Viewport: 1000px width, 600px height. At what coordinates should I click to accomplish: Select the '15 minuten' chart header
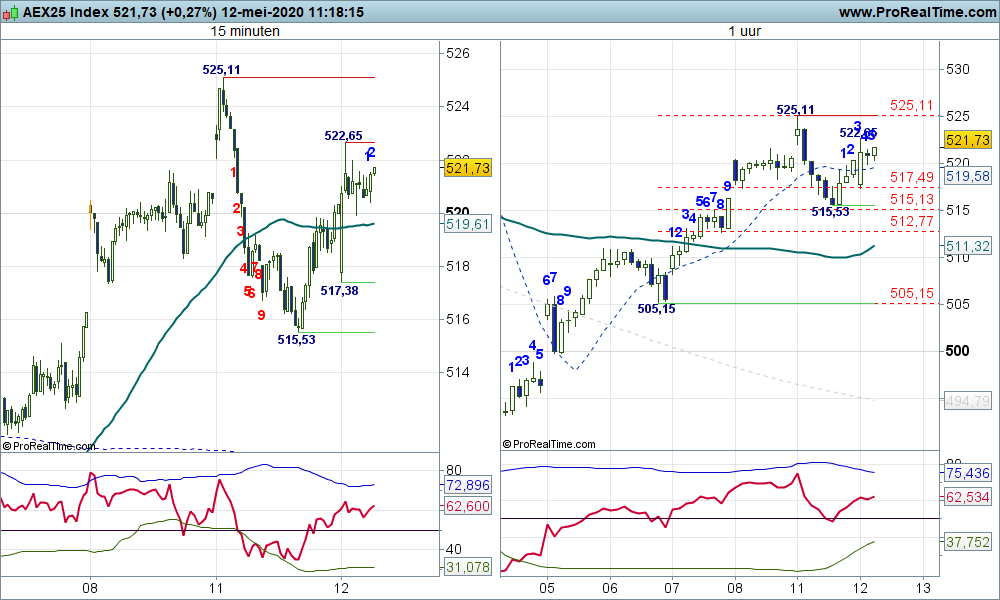point(245,31)
